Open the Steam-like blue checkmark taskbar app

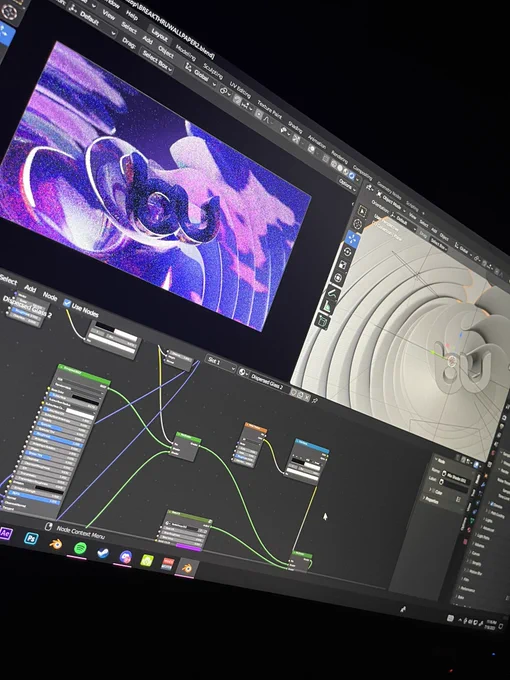tap(103, 553)
